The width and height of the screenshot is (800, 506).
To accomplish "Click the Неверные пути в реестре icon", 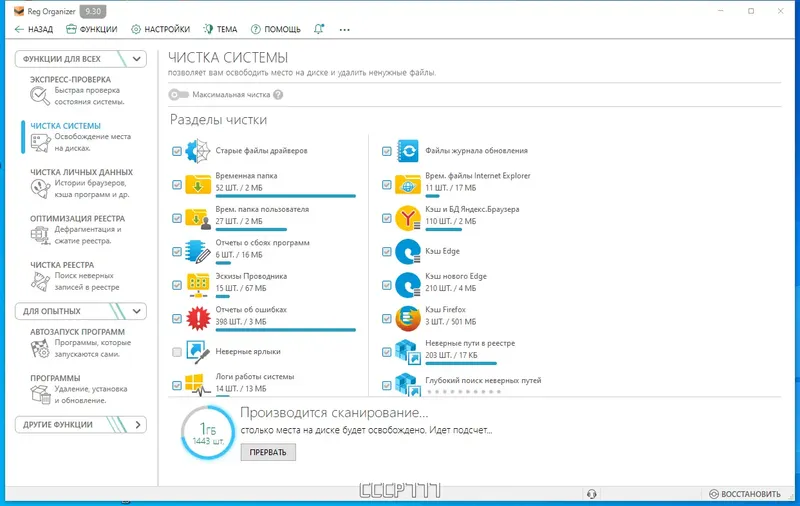I will (408, 352).
